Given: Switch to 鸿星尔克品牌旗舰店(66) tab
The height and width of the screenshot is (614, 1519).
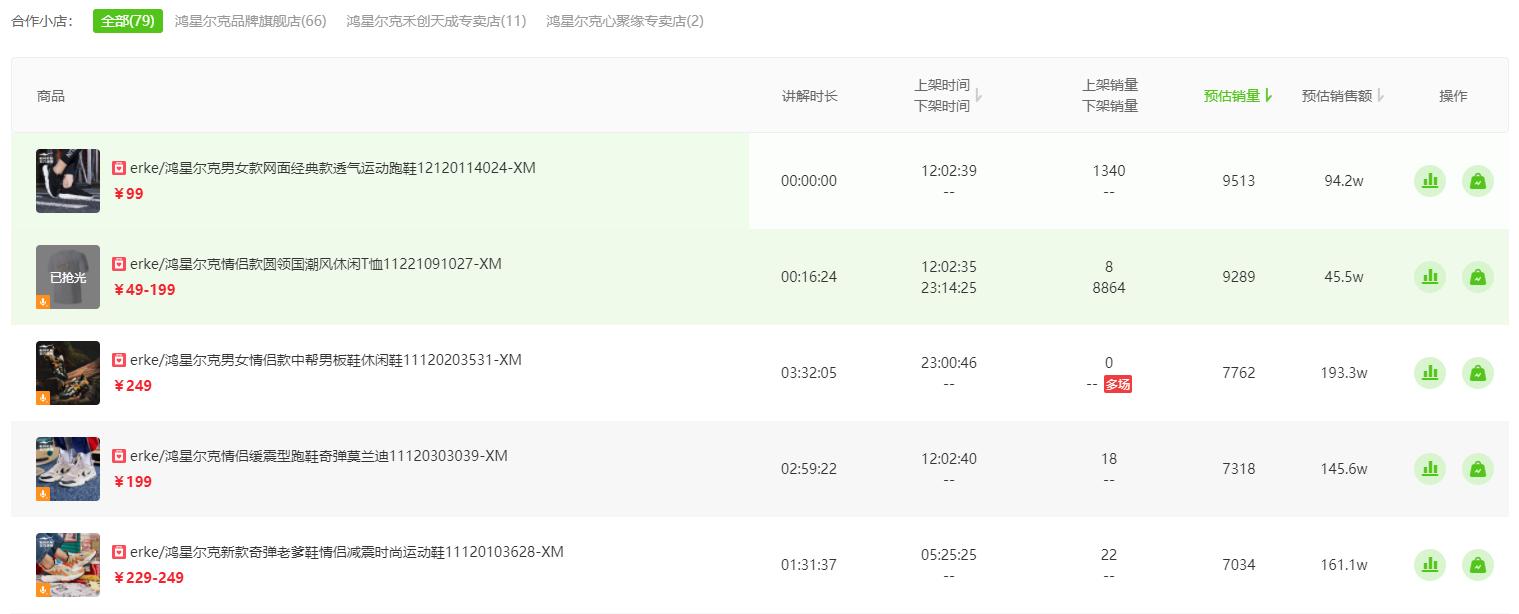Looking at the screenshot, I should pyautogui.click(x=250, y=21).
